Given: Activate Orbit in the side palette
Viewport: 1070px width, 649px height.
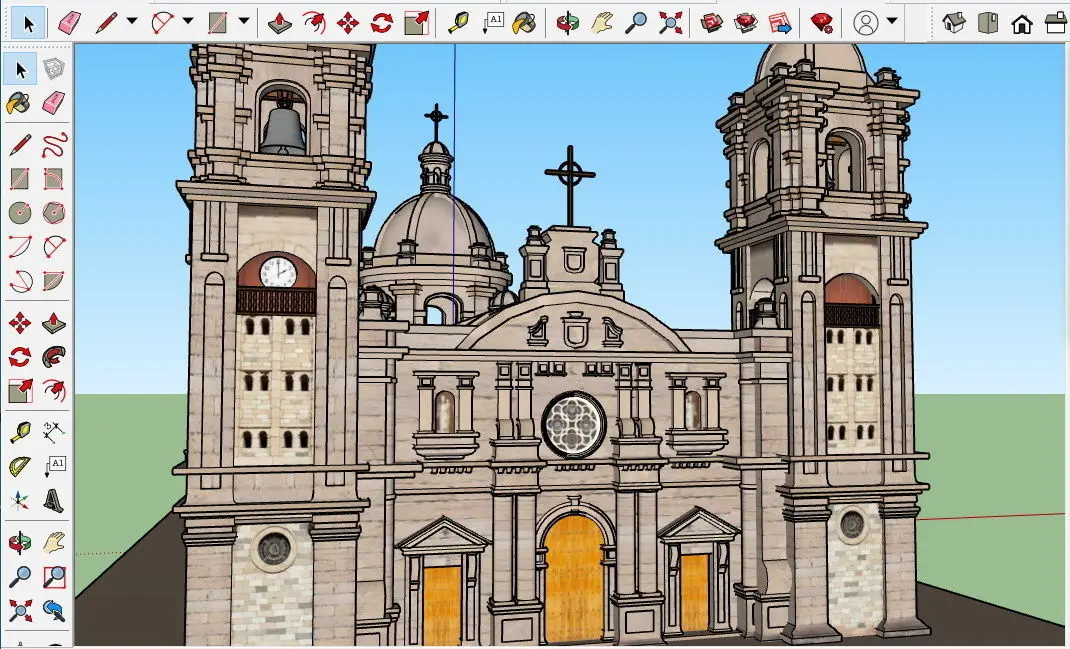Looking at the screenshot, I should pos(20,543).
